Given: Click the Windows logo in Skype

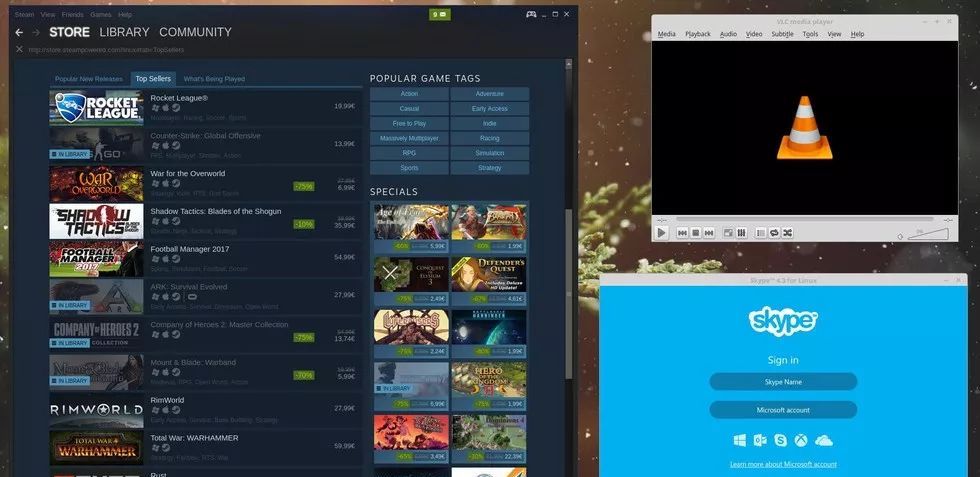Looking at the screenshot, I should pos(740,441).
